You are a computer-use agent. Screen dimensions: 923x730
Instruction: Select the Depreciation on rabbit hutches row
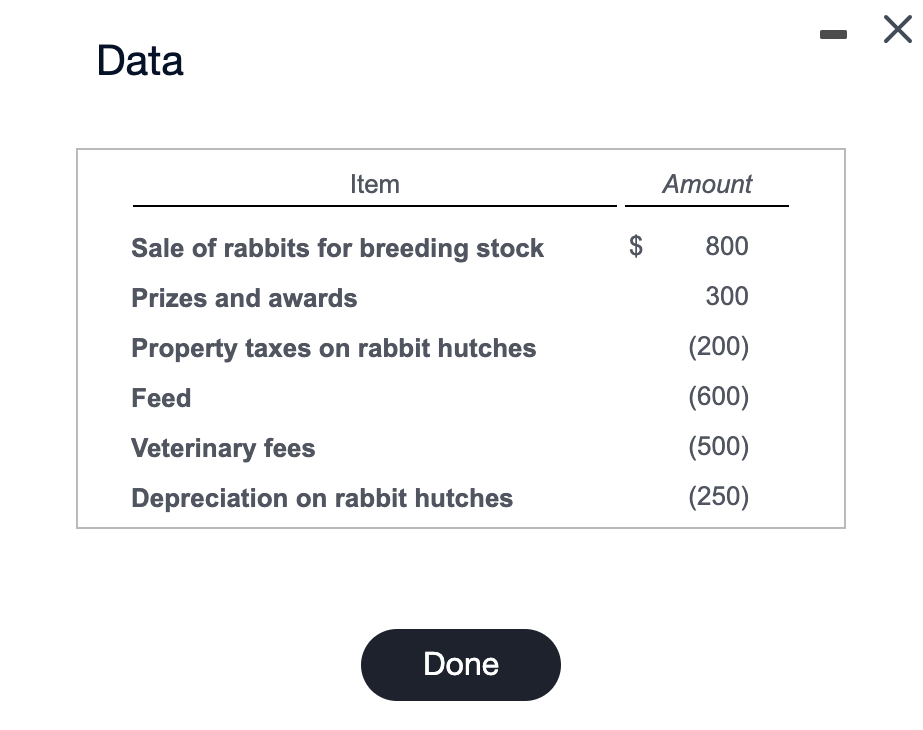pos(322,498)
